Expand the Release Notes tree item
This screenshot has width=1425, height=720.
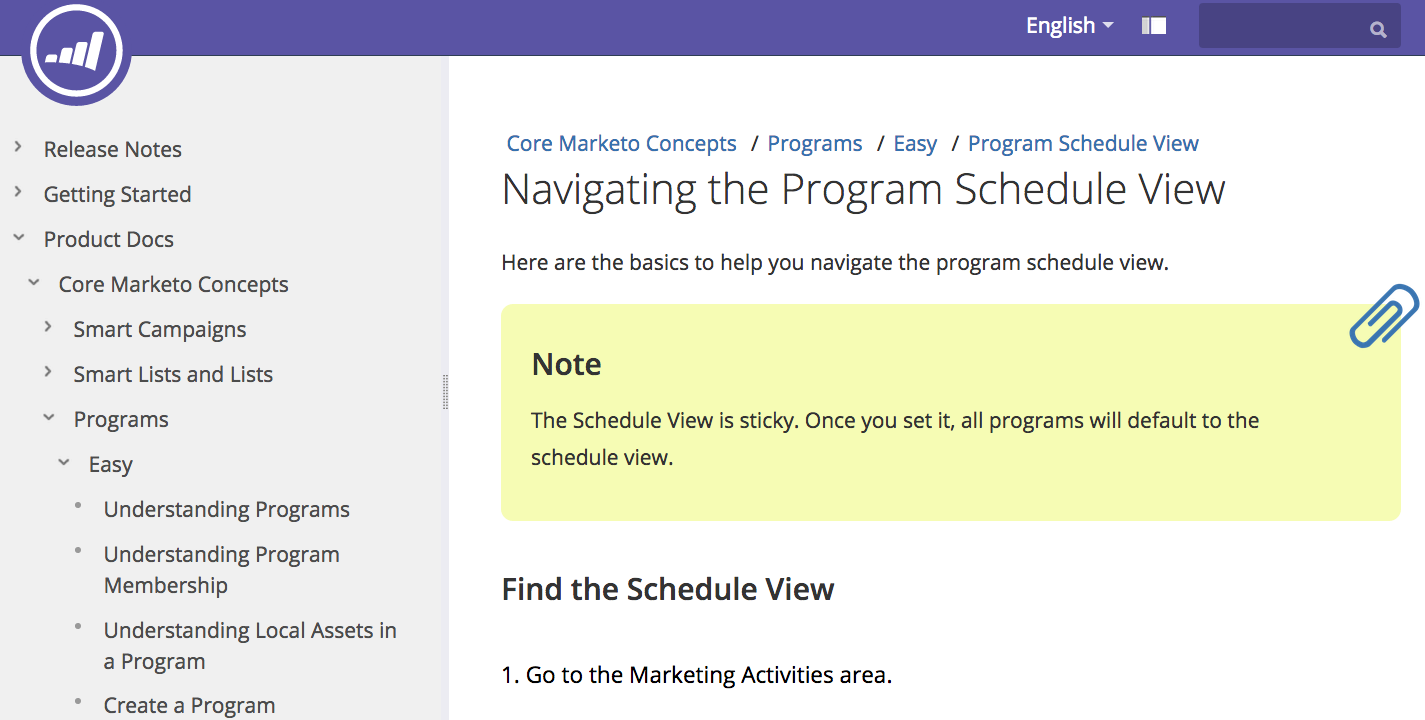[x=18, y=148]
